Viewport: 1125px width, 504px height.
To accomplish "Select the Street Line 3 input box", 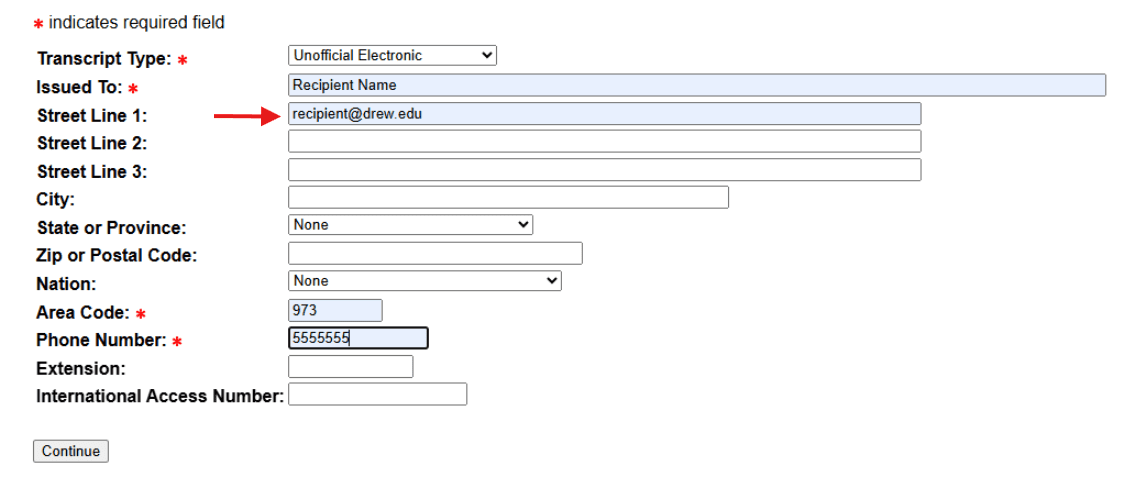I will 604,170.
